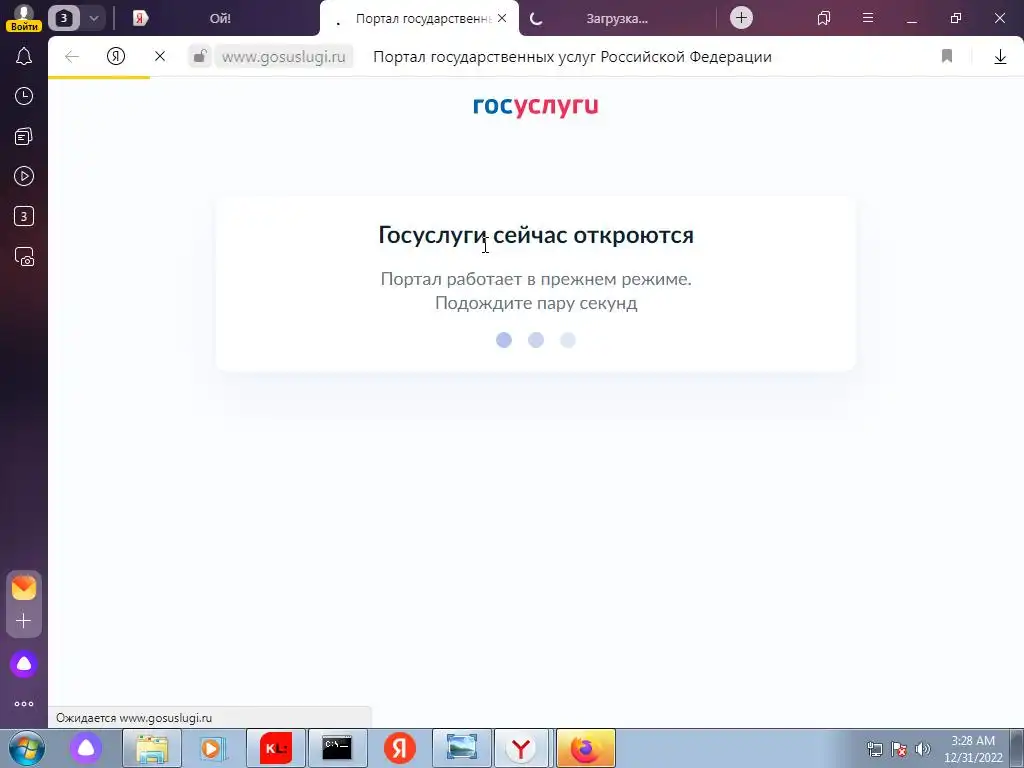Open the red KL app in taskbar
This screenshot has width=1024, height=768.
[276, 748]
